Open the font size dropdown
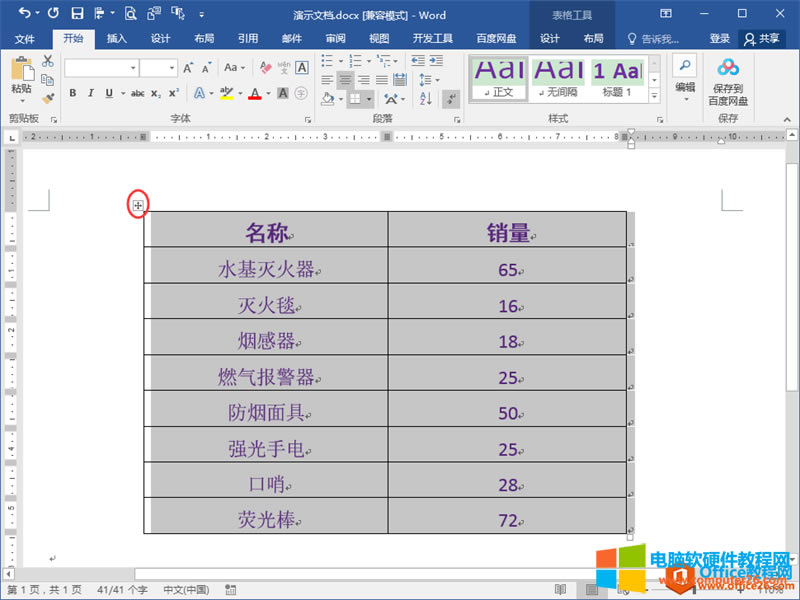This screenshot has height=600, width=800. (x=172, y=68)
